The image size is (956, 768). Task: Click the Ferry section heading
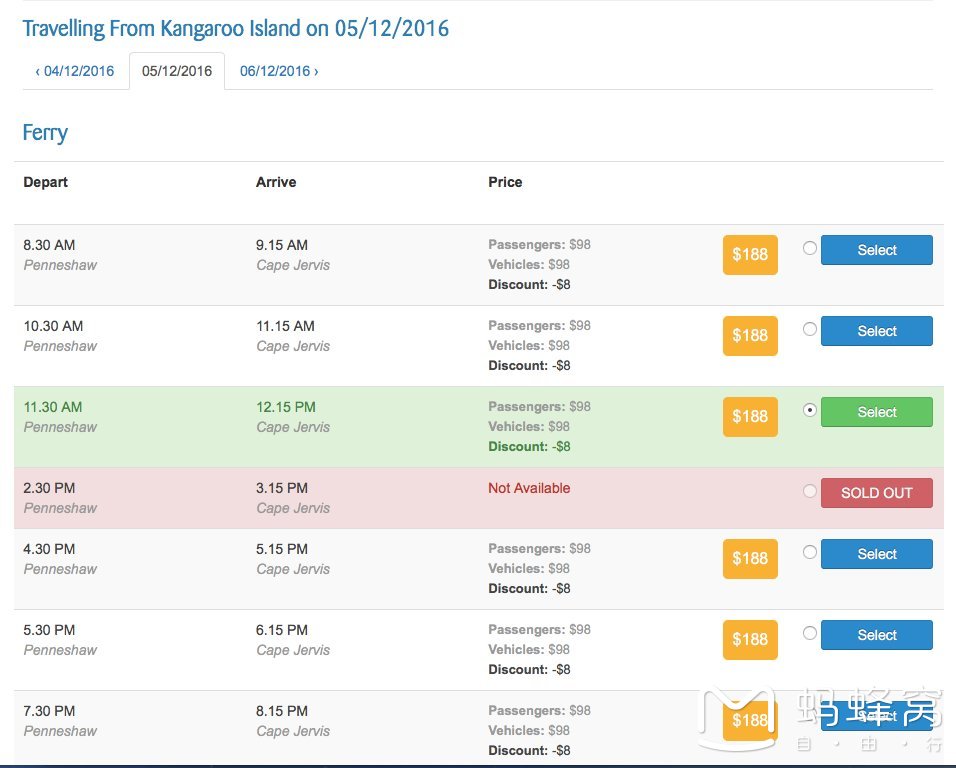[x=45, y=133]
